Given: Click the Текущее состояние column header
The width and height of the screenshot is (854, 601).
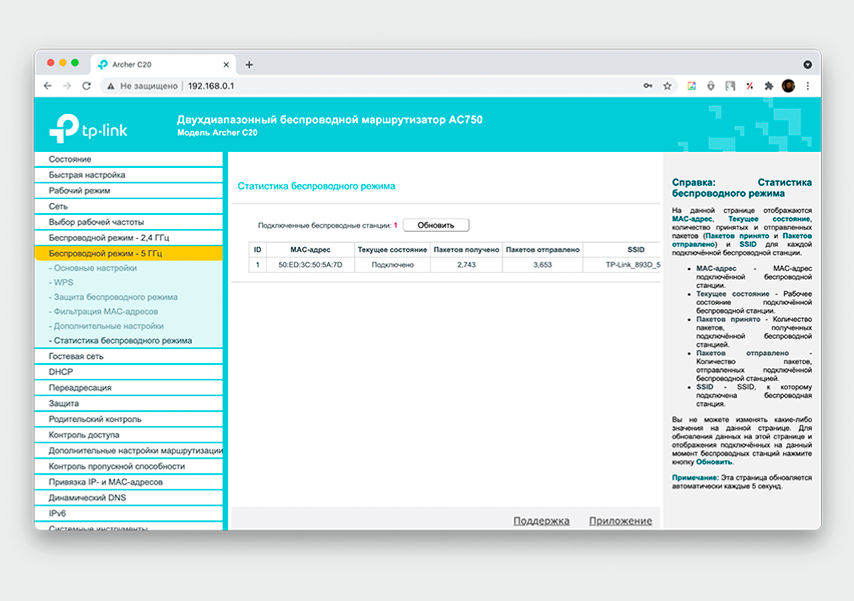Looking at the screenshot, I should coord(392,250).
